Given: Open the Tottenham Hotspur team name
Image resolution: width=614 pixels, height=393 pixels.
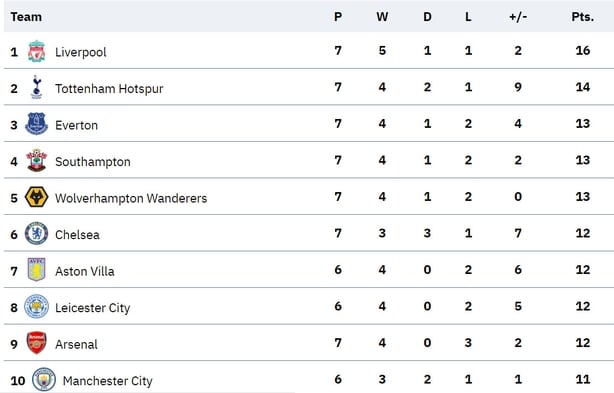Looking at the screenshot, I should 109,89.
